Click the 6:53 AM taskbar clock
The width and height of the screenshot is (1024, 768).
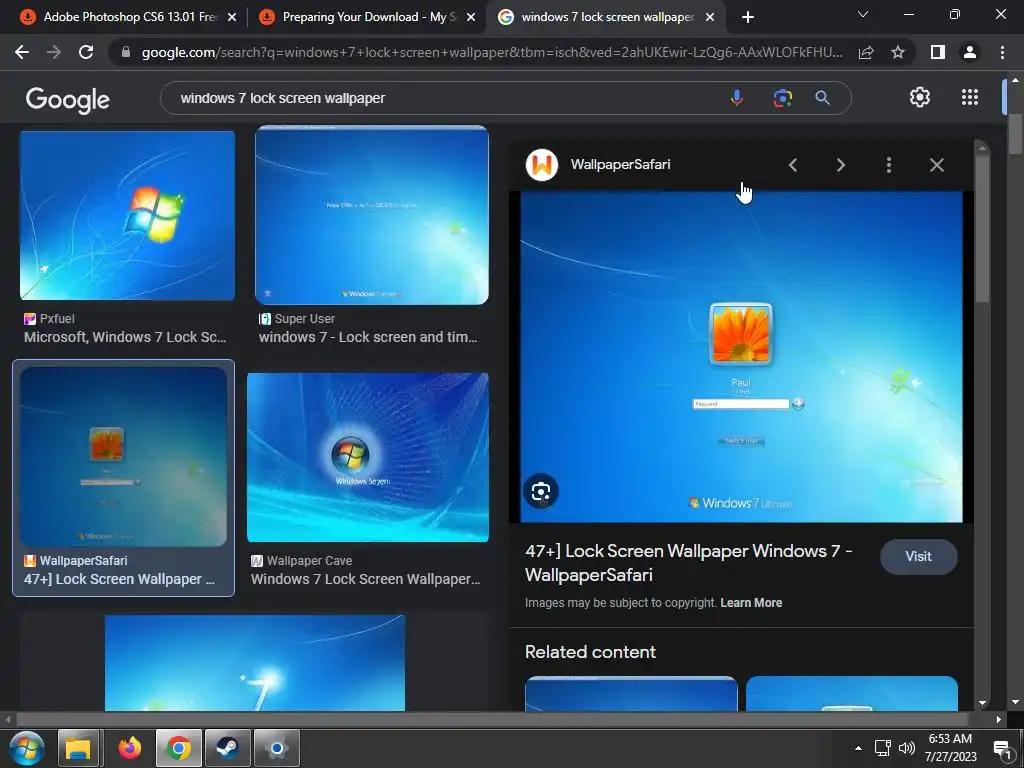click(950, 739)
